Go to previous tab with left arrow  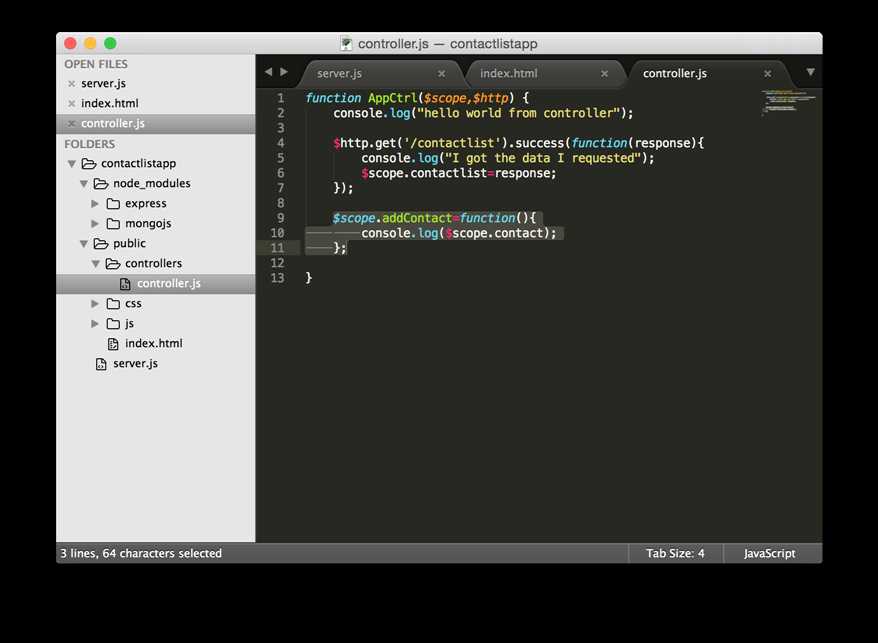coord(268,72)
